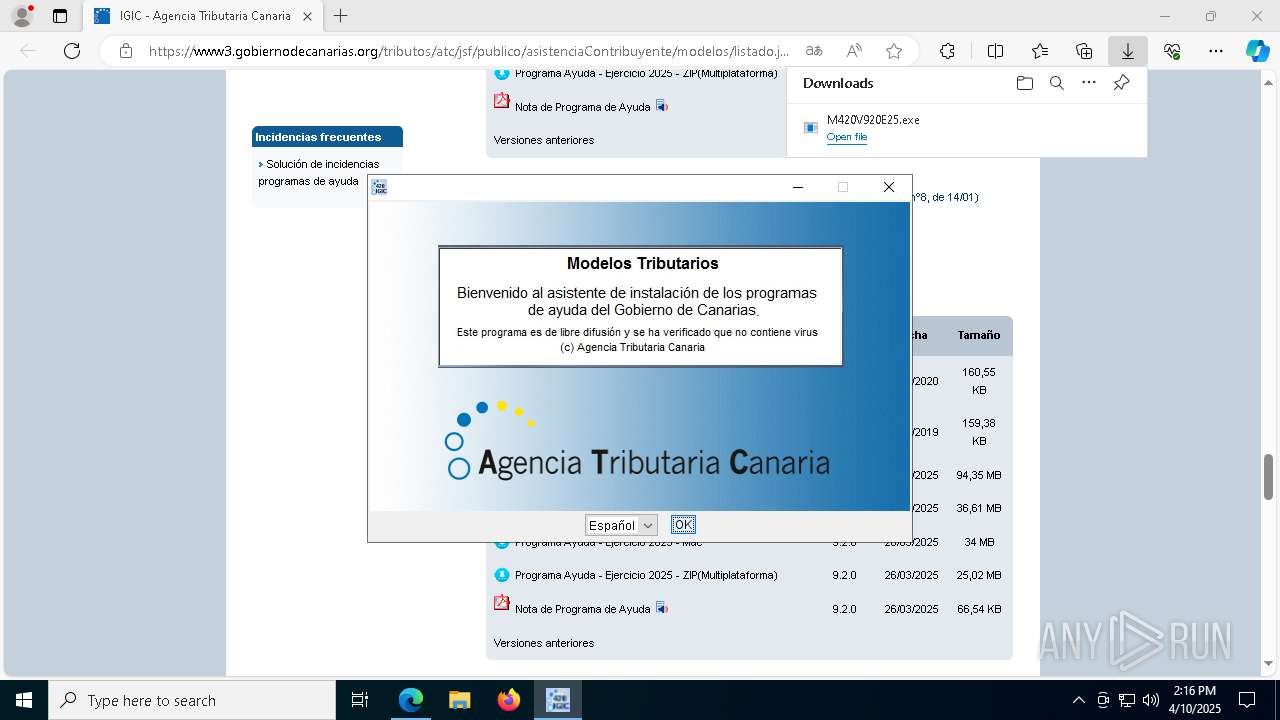This screenshot has width=1280, height=720.
Task: Click the Tamaño column header
Action: point(978,335)
